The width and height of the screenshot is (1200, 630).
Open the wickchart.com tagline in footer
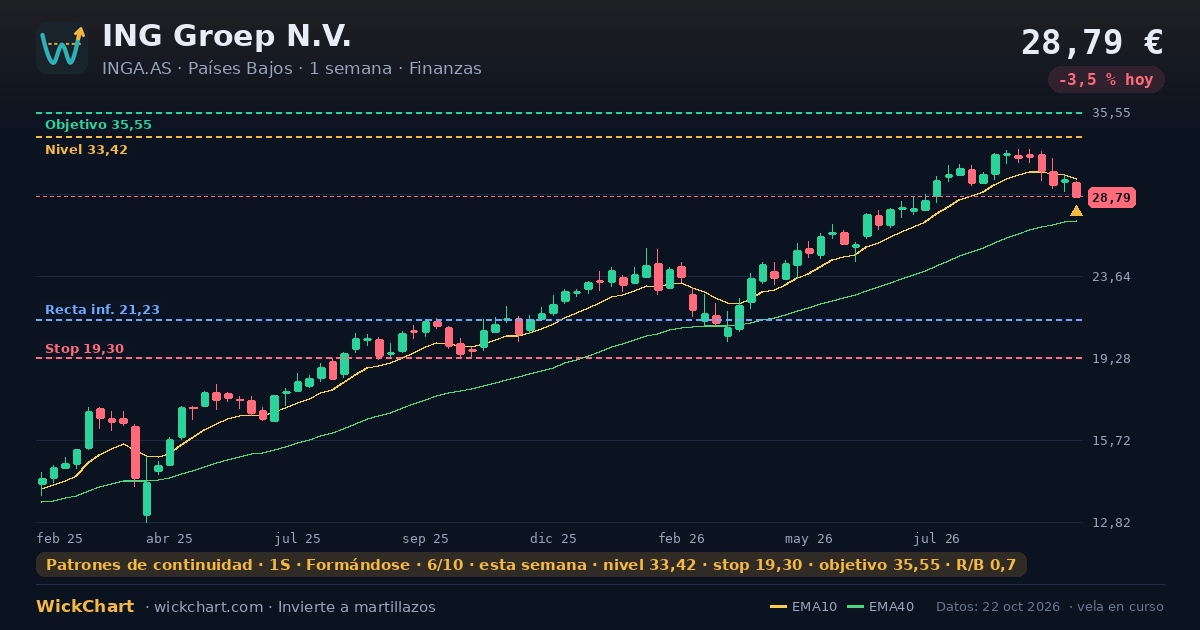point(290,607)
